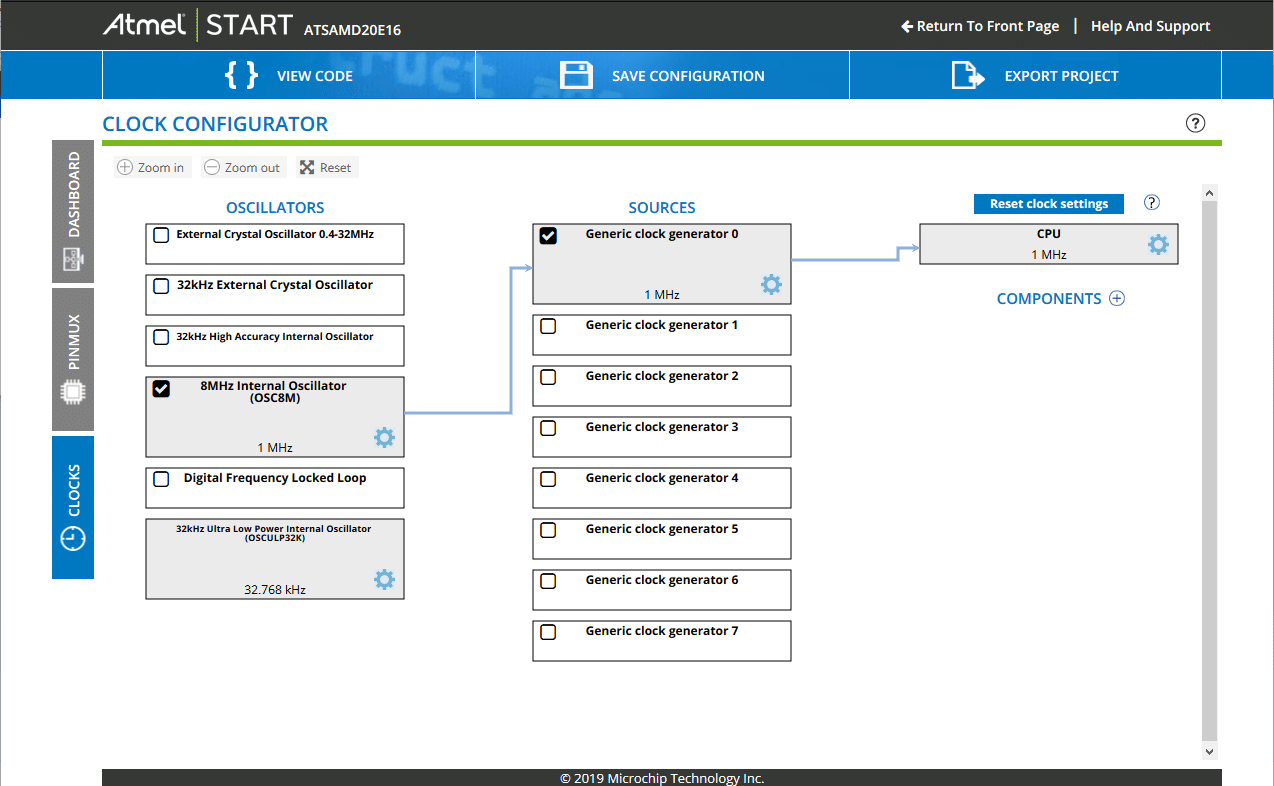The width and height of the screenshot is (1274, 786).
Task: Click ATSAMD20E16 device name
Action: [352, 30]
